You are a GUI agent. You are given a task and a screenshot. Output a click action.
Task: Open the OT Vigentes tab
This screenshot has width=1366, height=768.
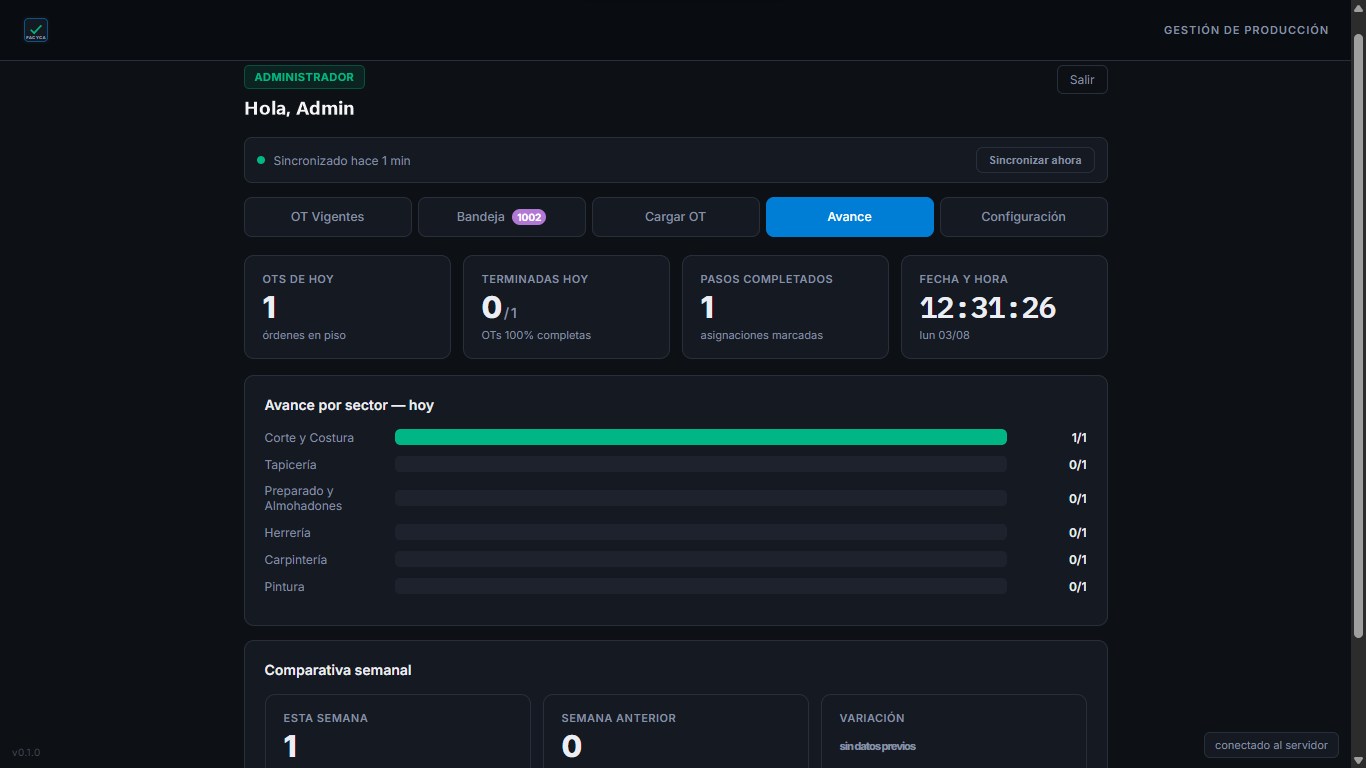pyautogui.click(x=328, y=217)
